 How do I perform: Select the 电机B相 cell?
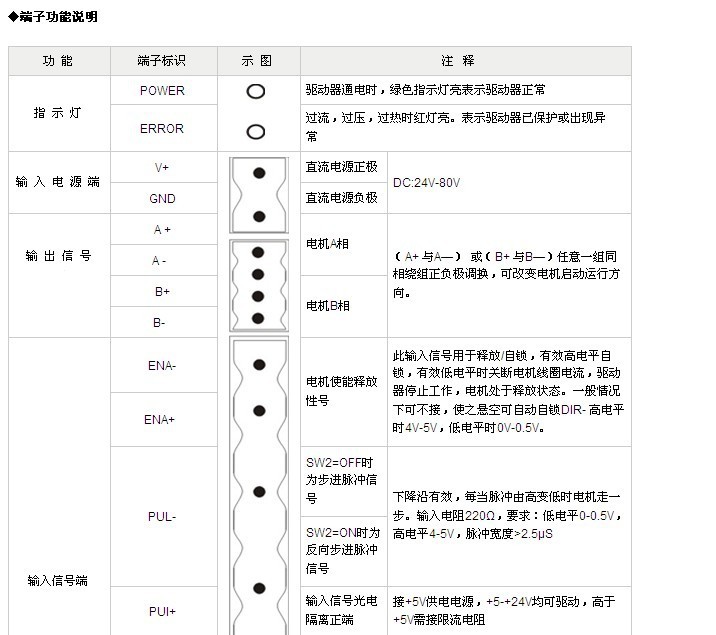pyautogui.click(x=327, y=306)
